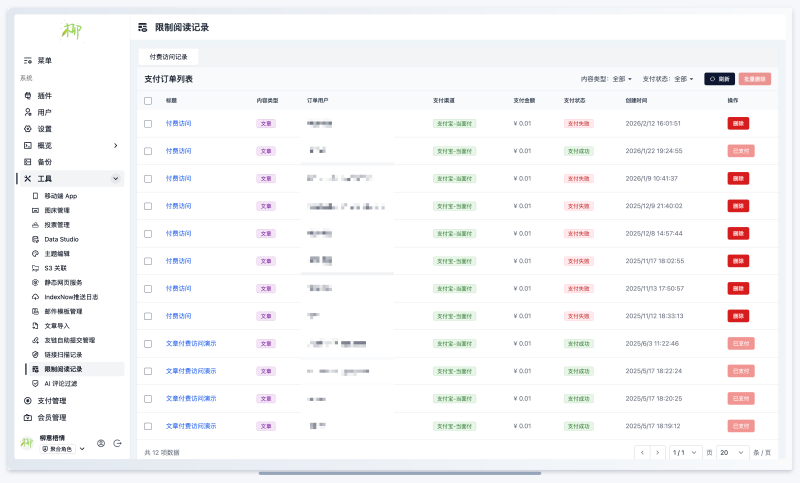Open the 20 items-per-page dropdown
The image size is (800, 483).
pos(732,452)
